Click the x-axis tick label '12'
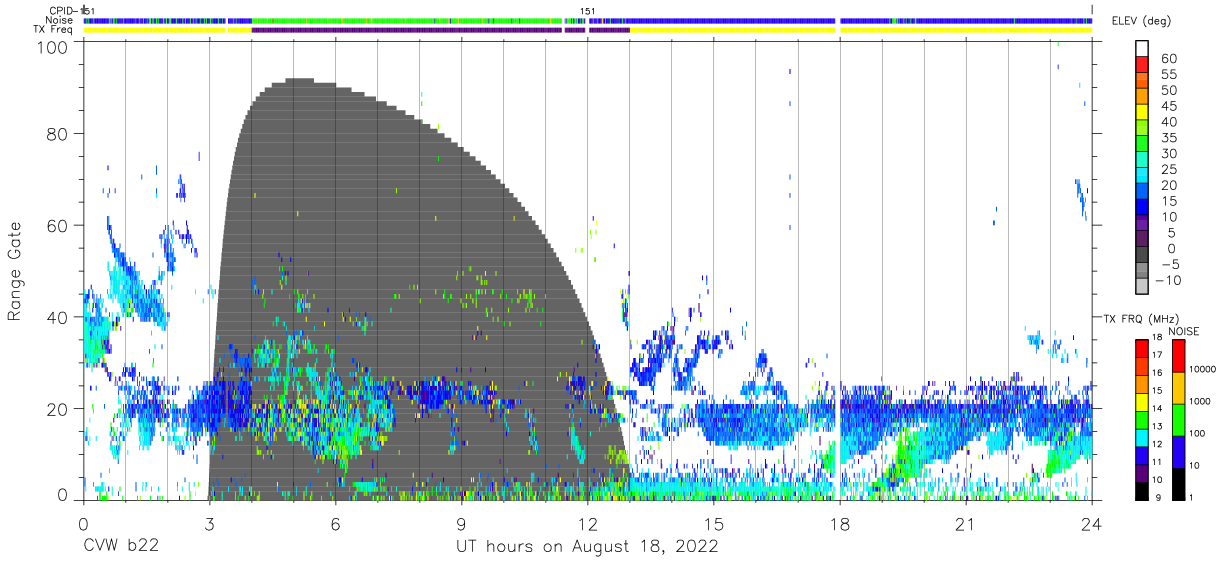The width and height of the screenshot is (1228, 567). pos(588,525)
